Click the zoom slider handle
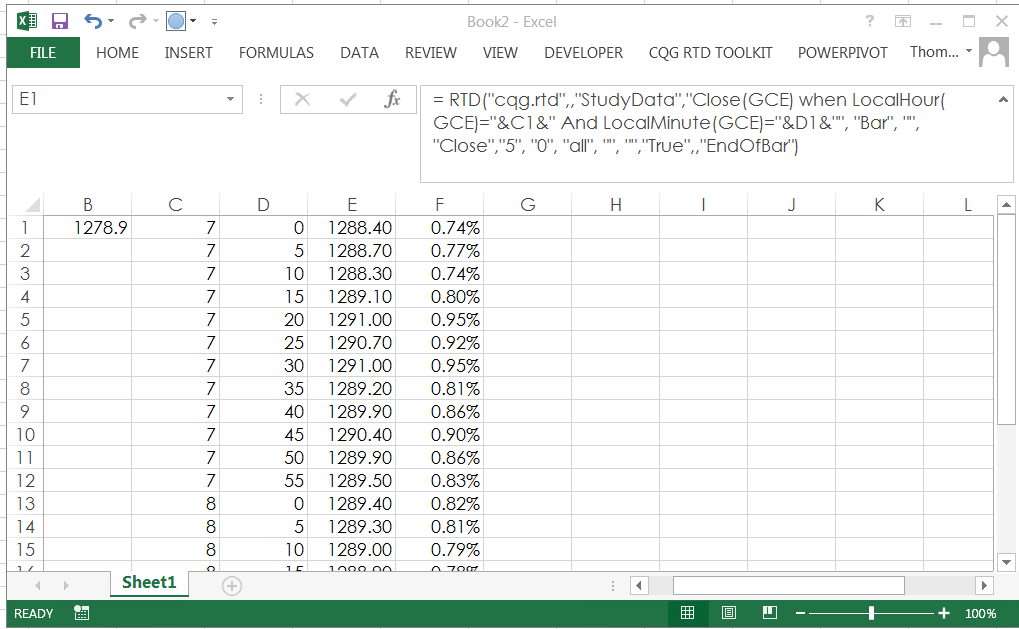 pyautogui.click(x=872, y=613)
